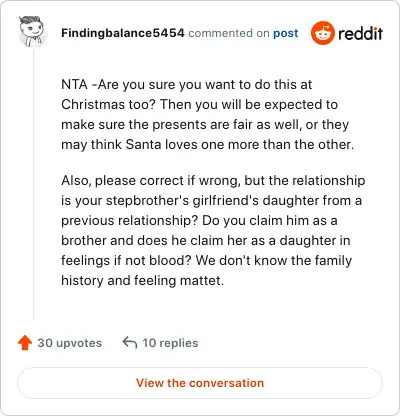Click the "View the conversation" button
400x416 pixels.
pos(200,383)
